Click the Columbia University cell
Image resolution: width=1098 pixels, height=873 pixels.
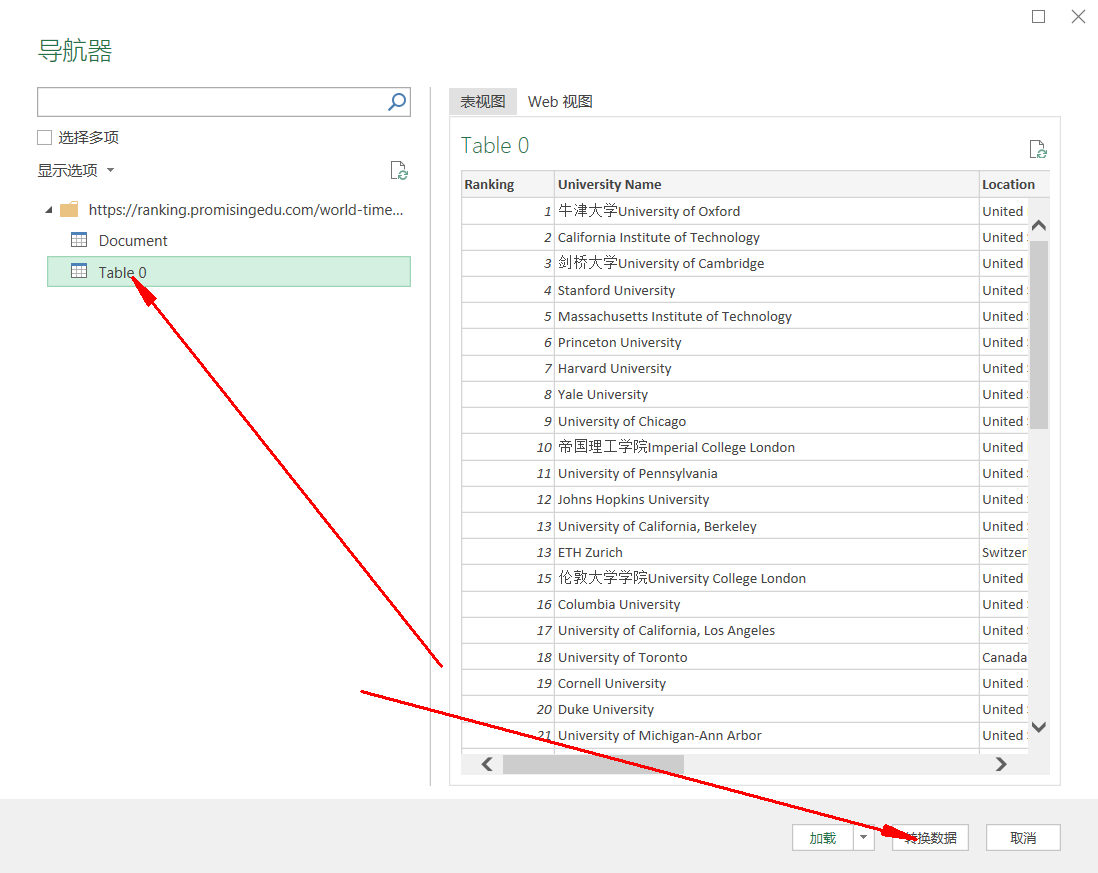(767, 604)
